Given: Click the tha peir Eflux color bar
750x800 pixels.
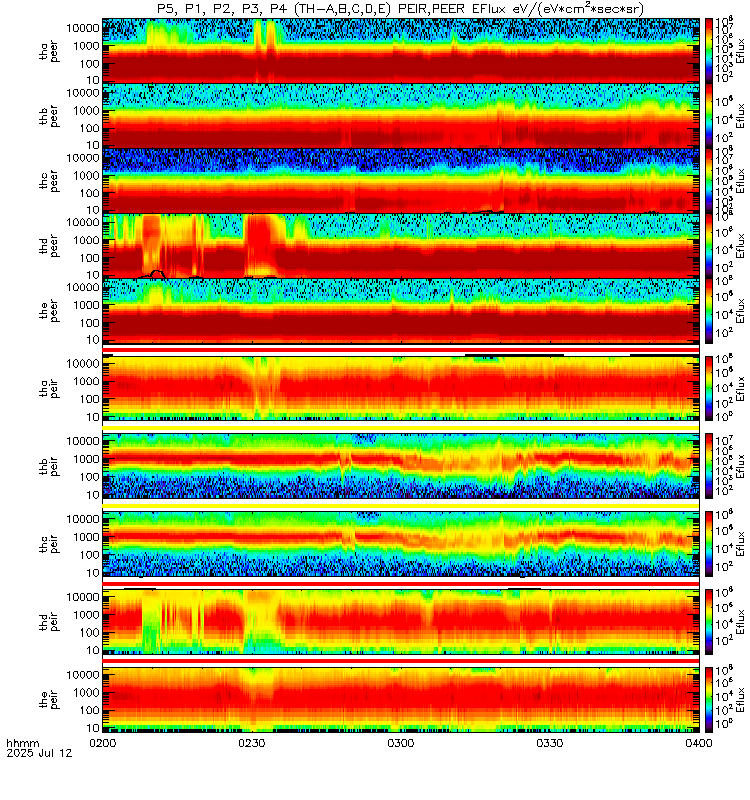Looking at the screenshot, I should pyautogui.click(x=709, y=388).
